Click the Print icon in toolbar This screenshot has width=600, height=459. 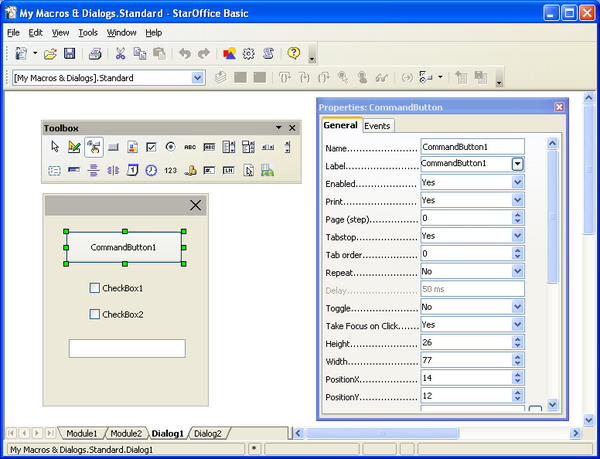[x=95, y=53]
